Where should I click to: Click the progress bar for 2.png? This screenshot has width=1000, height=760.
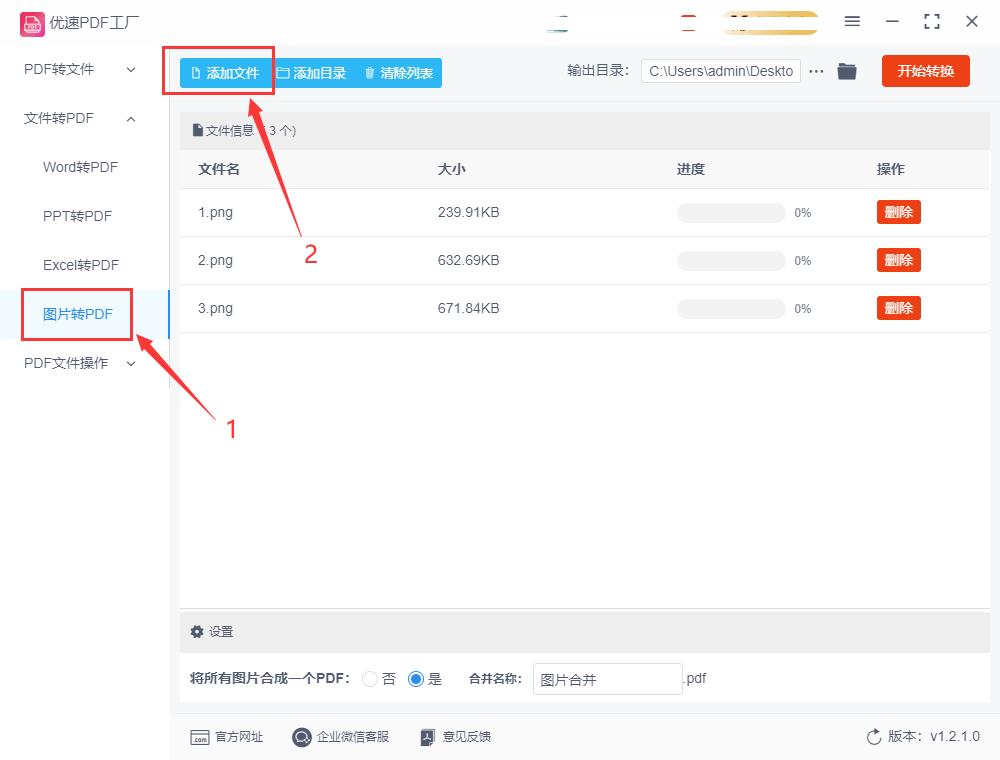[x=730, y=260]
